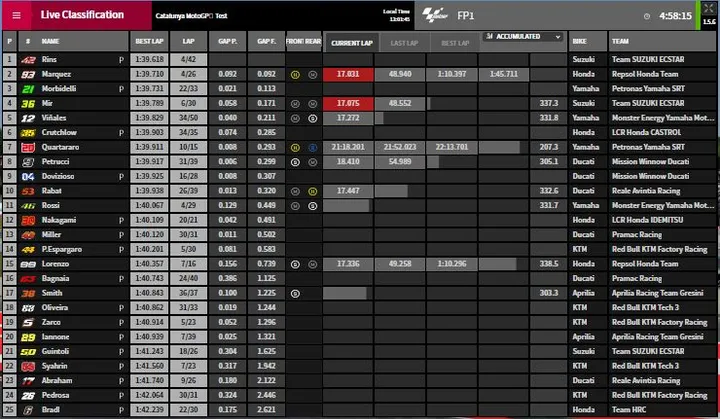The height and width of the screenshot is (419, 720).
Task: Click Rins number 42 badge
Action: coord(28,60)
